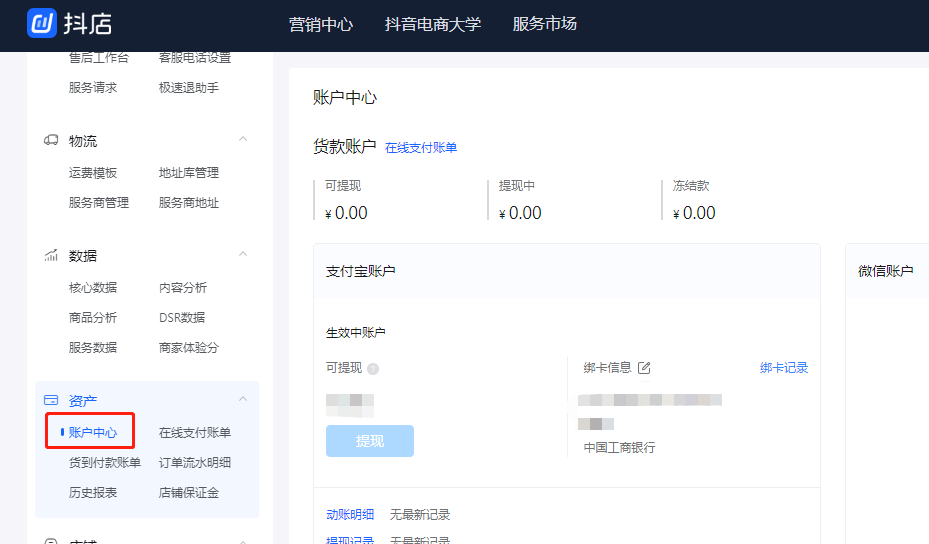This screenshot has height=544, width=929.
Task: Collapse the 资产 section chevron
Action: [242, 400]
